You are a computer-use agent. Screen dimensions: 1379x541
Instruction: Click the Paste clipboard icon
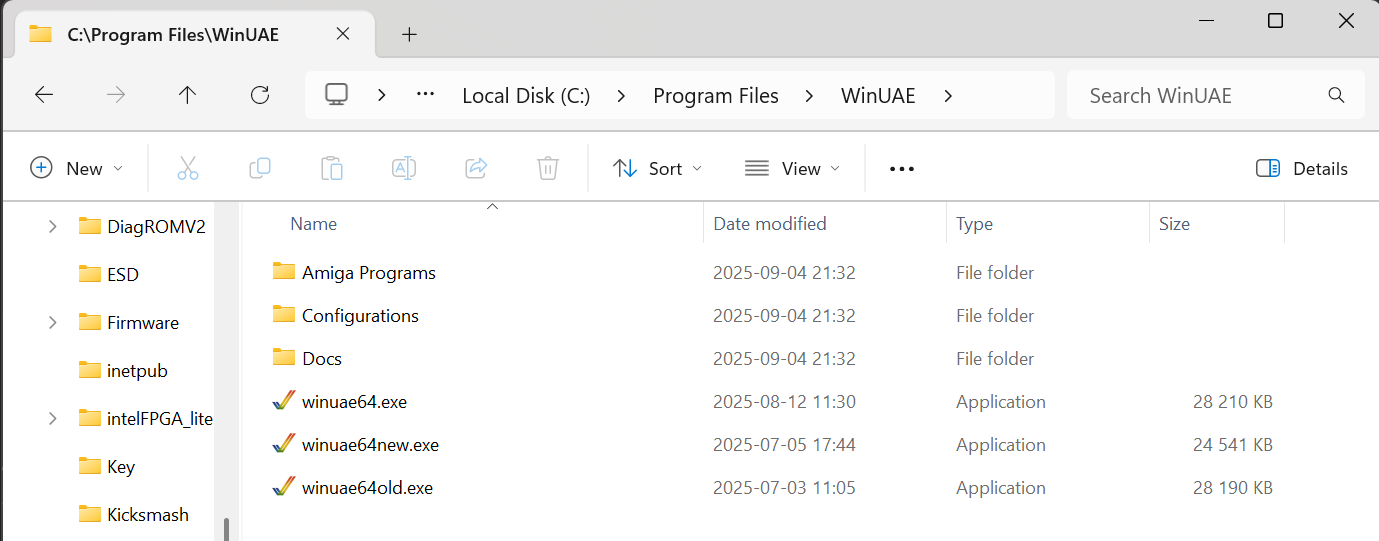click(332, 168)
